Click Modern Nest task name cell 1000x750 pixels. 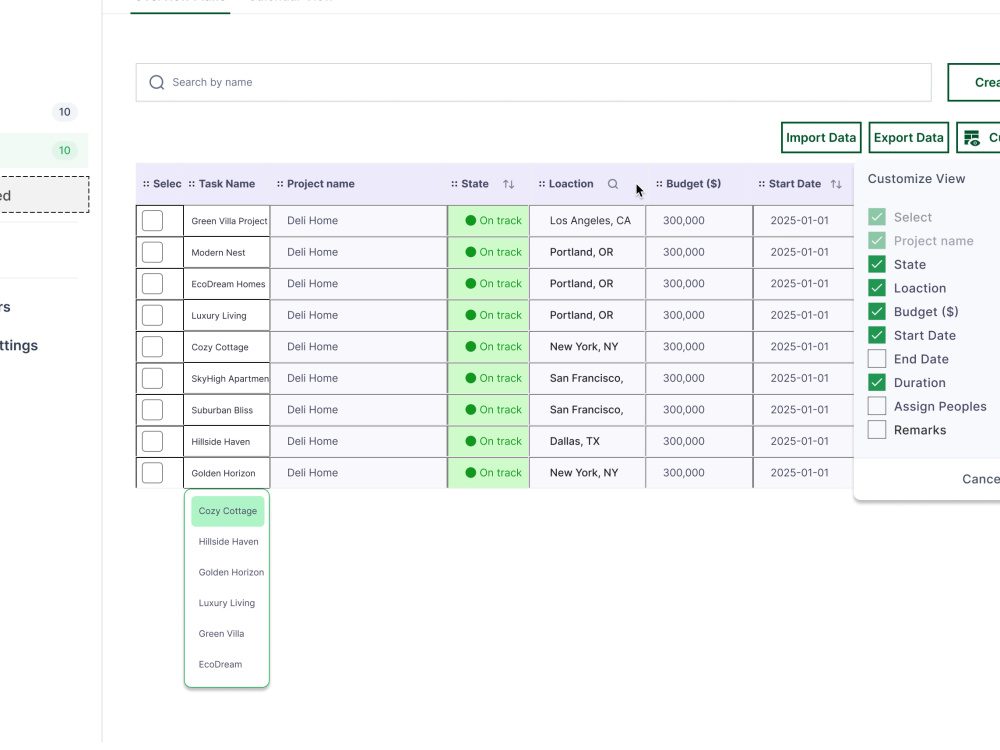point(226,253)
